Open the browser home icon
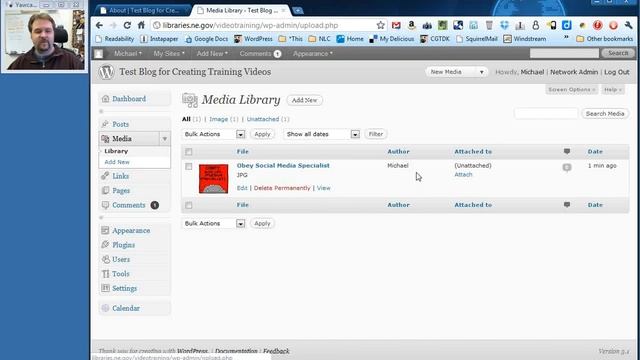The image size is (640, 360). (141, 25)
